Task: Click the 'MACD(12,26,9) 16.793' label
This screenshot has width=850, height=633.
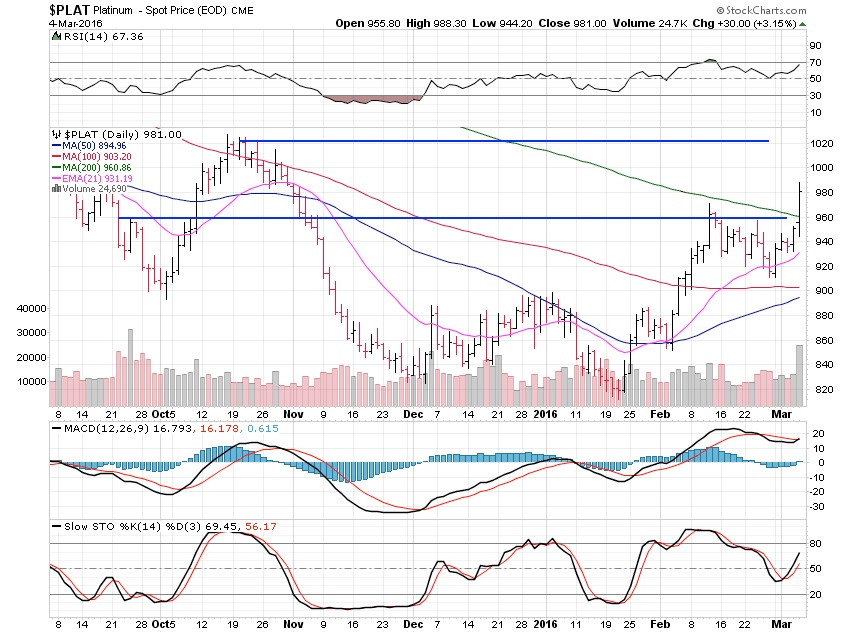Action: pos(128,428)
